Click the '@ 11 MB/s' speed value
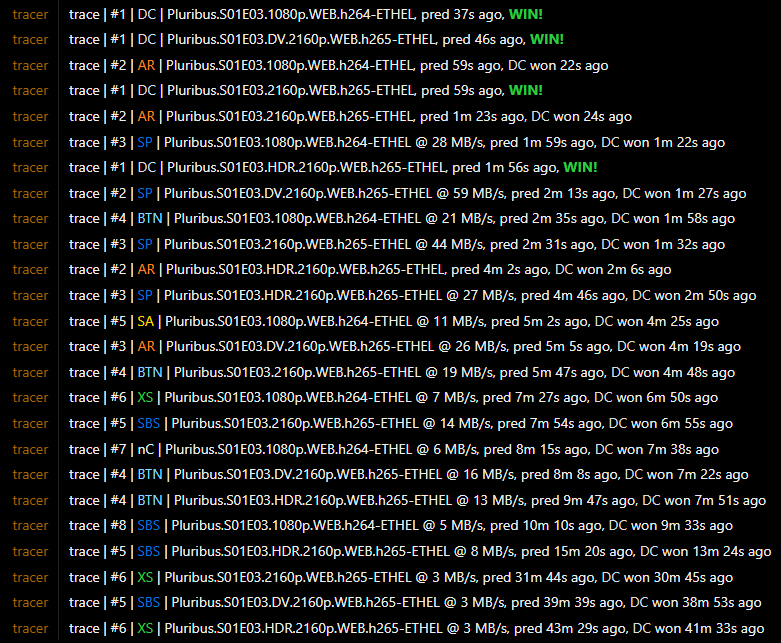This screenshot has width=781, height=643. click(450, 321)
